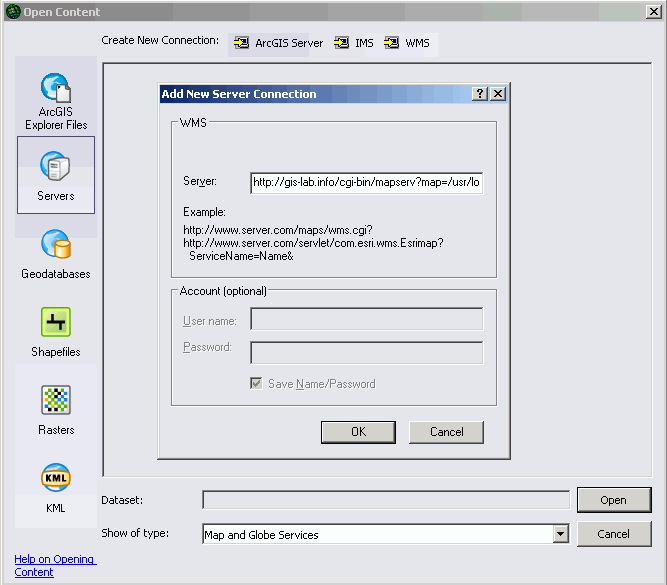Screen dimensions: 667x585
Task: Focus the Password field
Action: (x=367, y=353)
